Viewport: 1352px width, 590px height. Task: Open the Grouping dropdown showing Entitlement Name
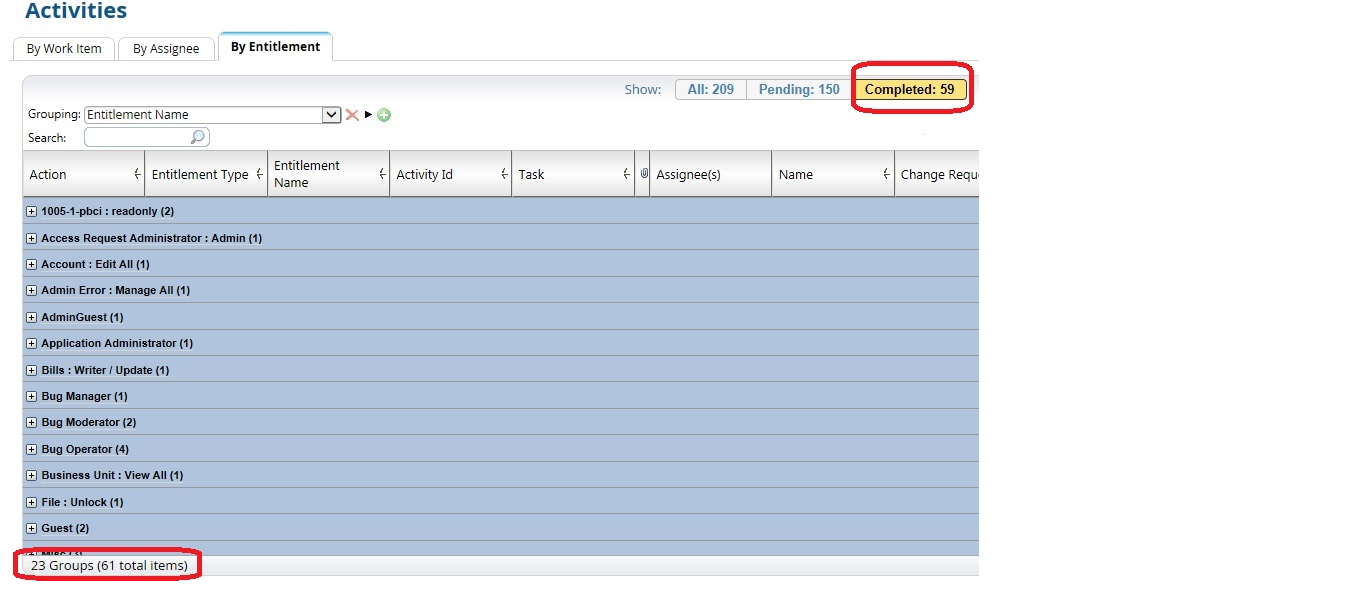331,114
